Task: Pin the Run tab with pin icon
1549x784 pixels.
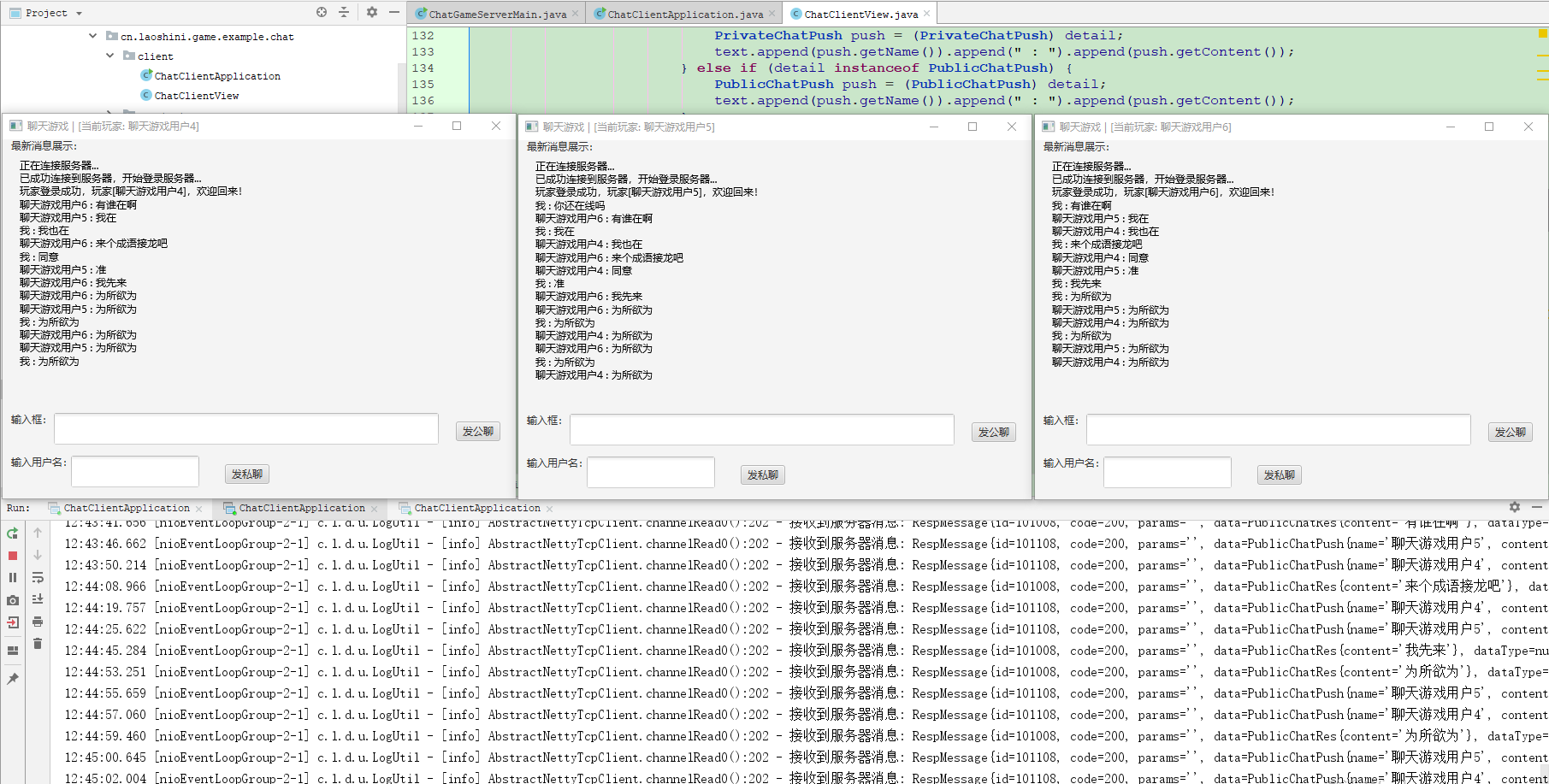Action: [x=13, y=679]
